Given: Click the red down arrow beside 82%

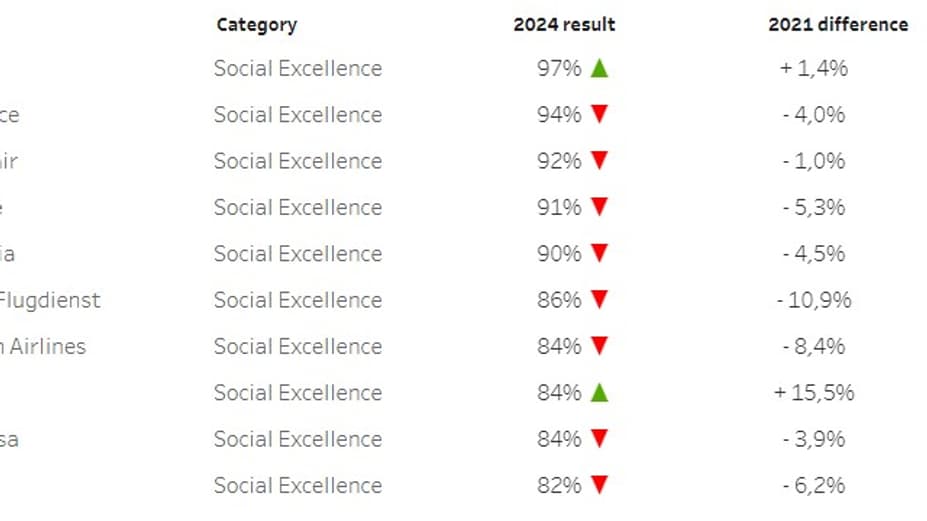Looking at the screenshot, I should [599, 486].
